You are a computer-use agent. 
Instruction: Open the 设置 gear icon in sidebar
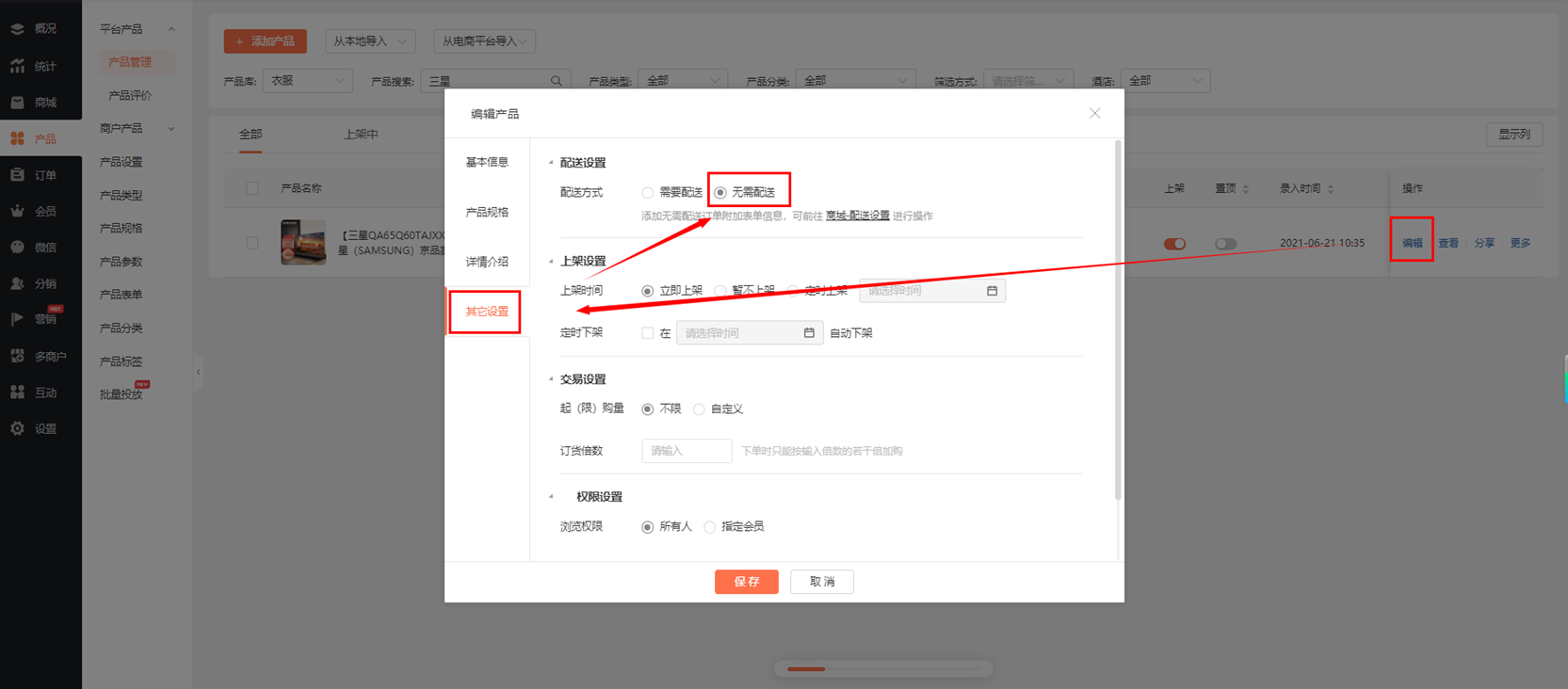pos(18,428)
